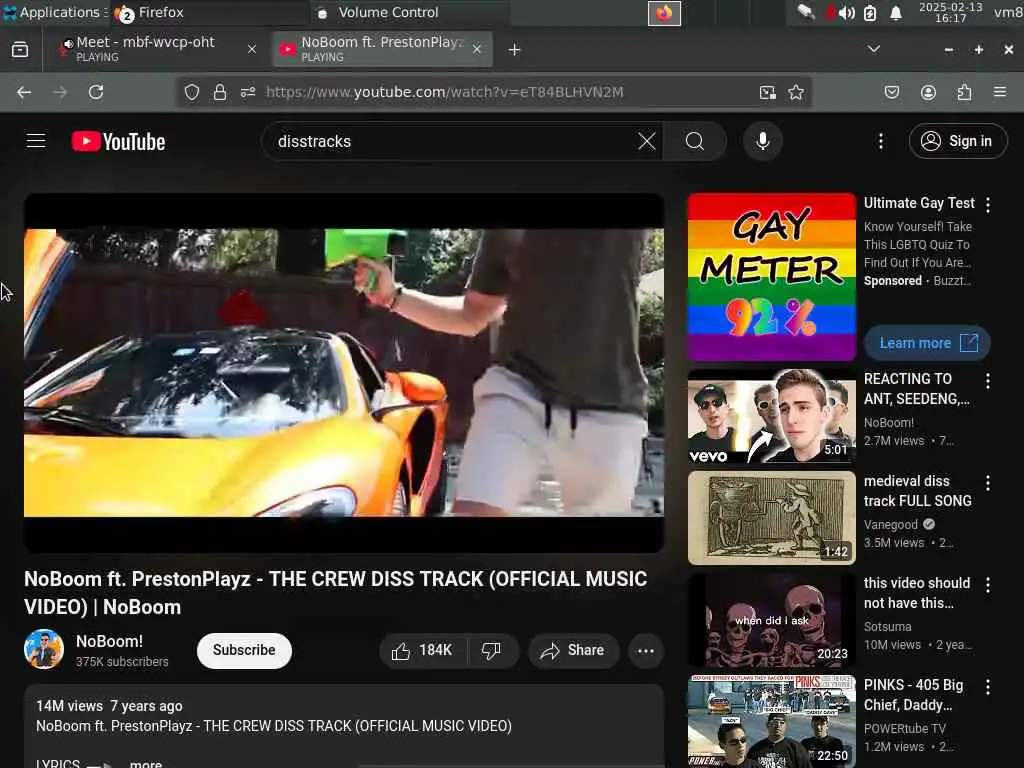Open Firefox window button in panel
Screen dimensions: 1024x768
(664, 13)
